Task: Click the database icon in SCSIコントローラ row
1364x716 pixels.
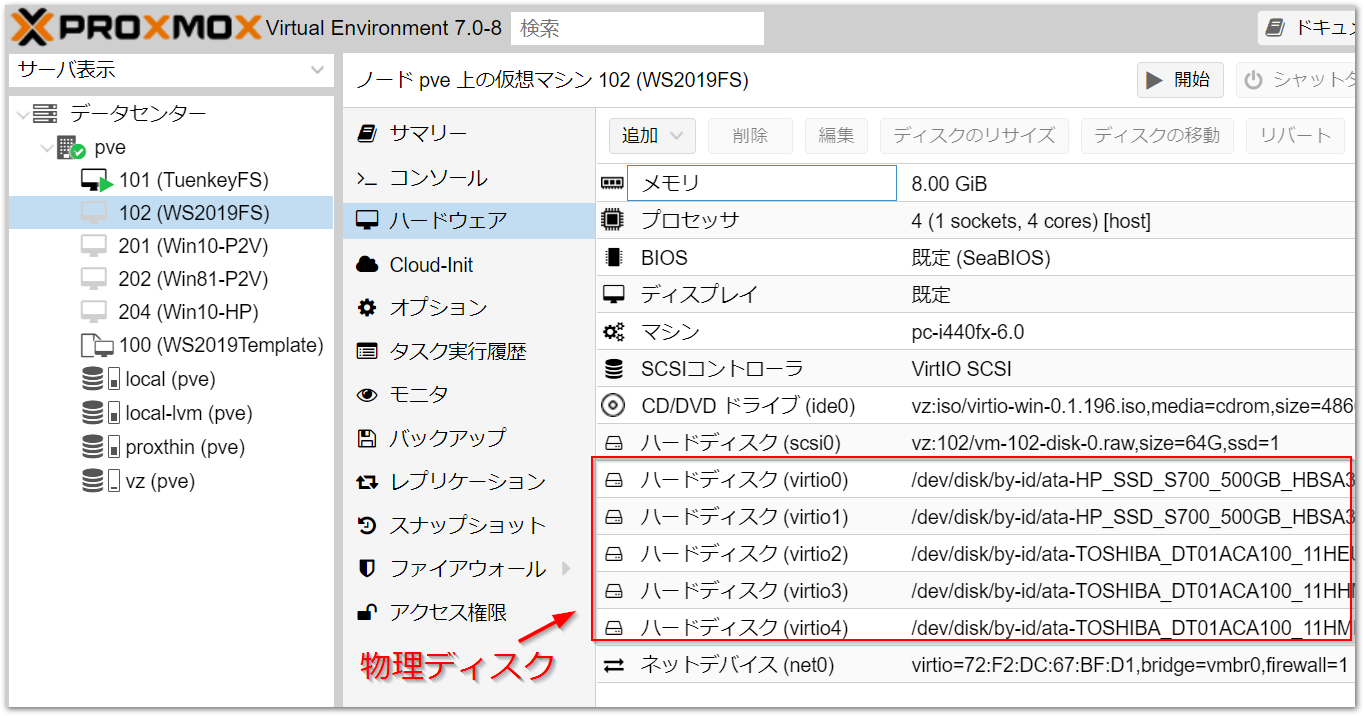Action: tap(613, 369)
